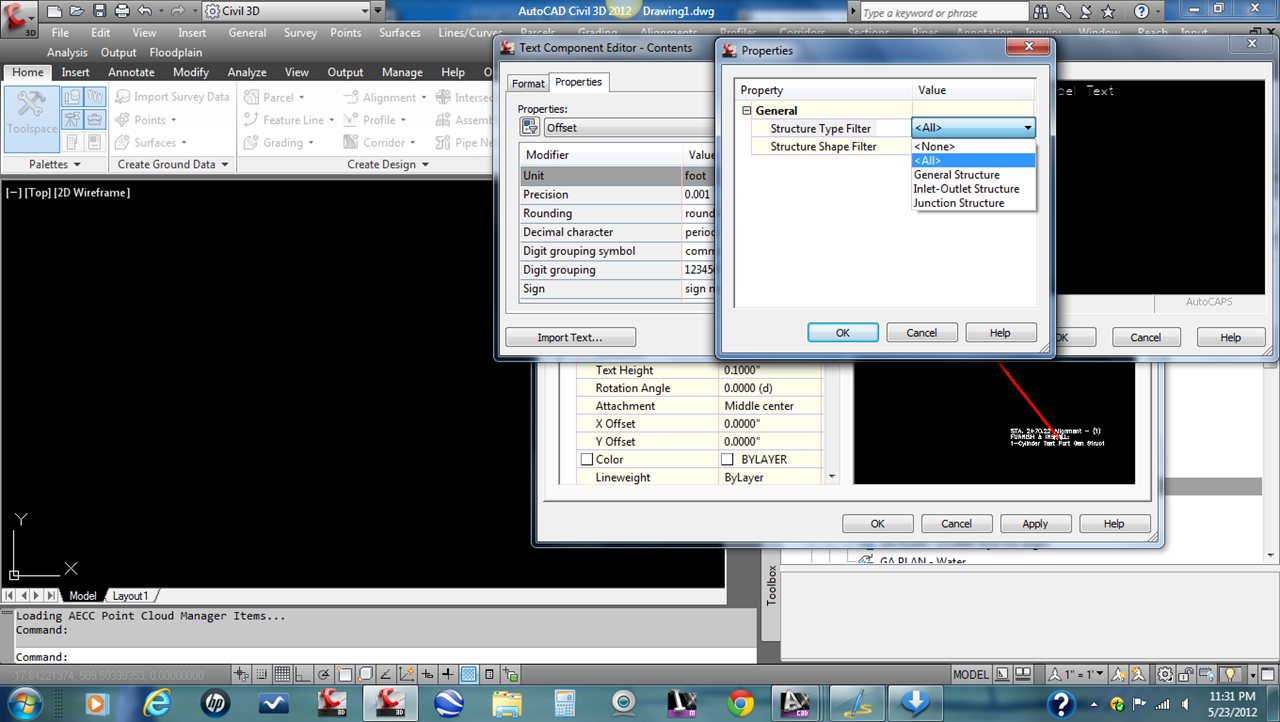Tick the Color checkbox in the label style dialog
Image resolution: width=1280 pixels, height=722 pixels.
587,459
